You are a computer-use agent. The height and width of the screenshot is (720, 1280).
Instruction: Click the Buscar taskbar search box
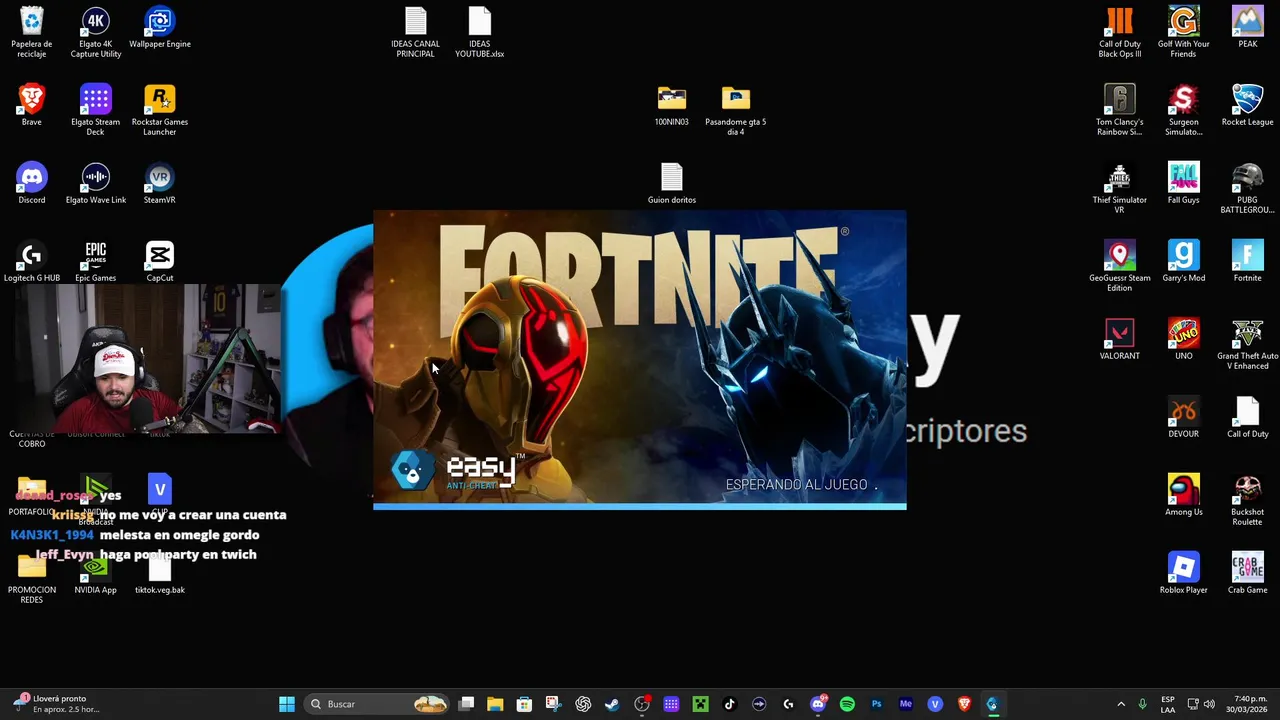[x=375, y=704]
